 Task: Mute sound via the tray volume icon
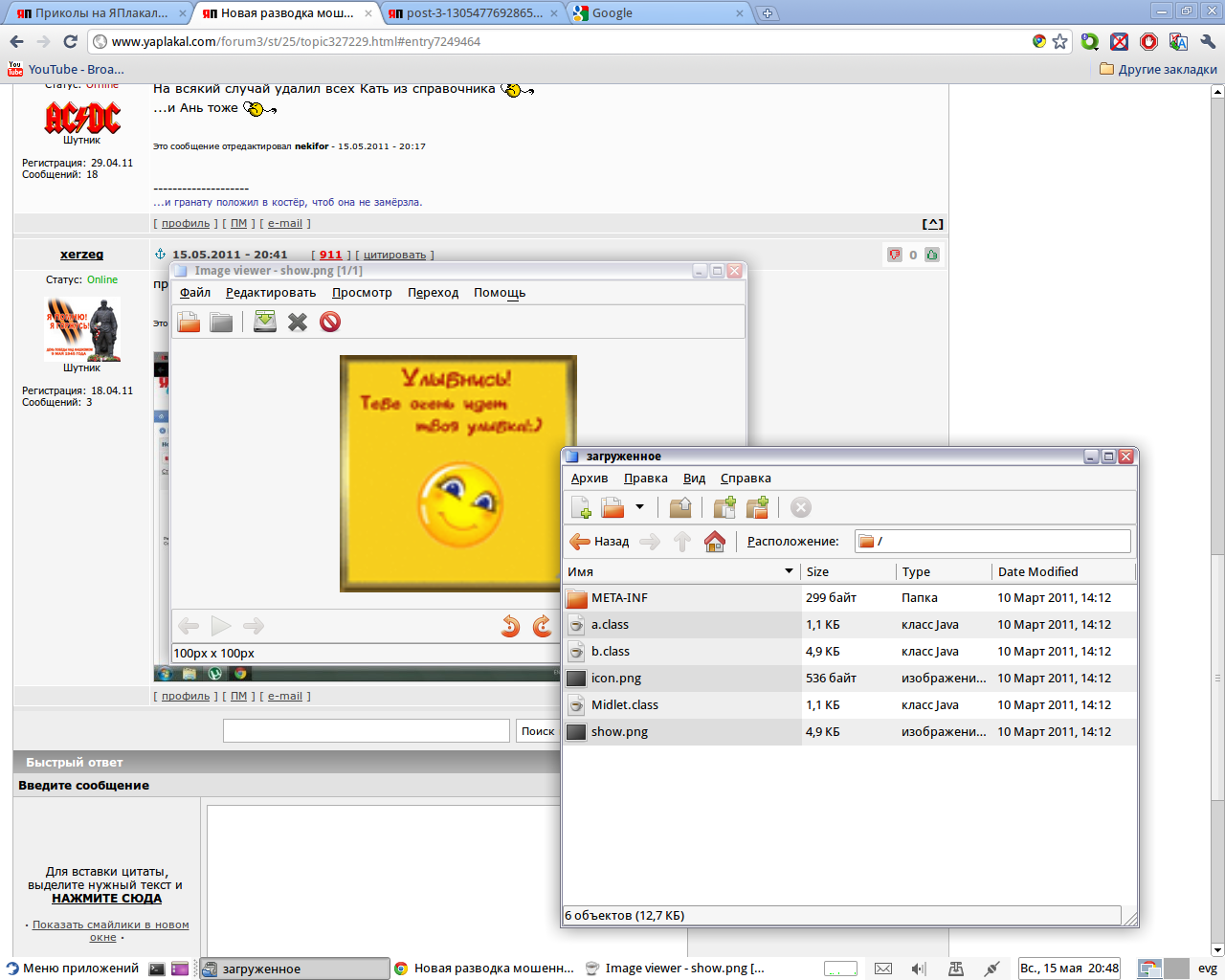tap(919, 969)
